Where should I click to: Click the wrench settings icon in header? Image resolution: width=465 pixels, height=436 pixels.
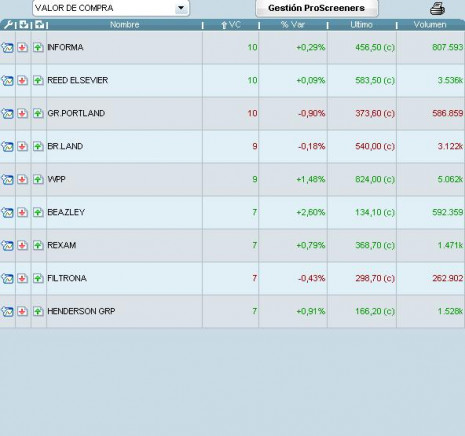(8, 25)
